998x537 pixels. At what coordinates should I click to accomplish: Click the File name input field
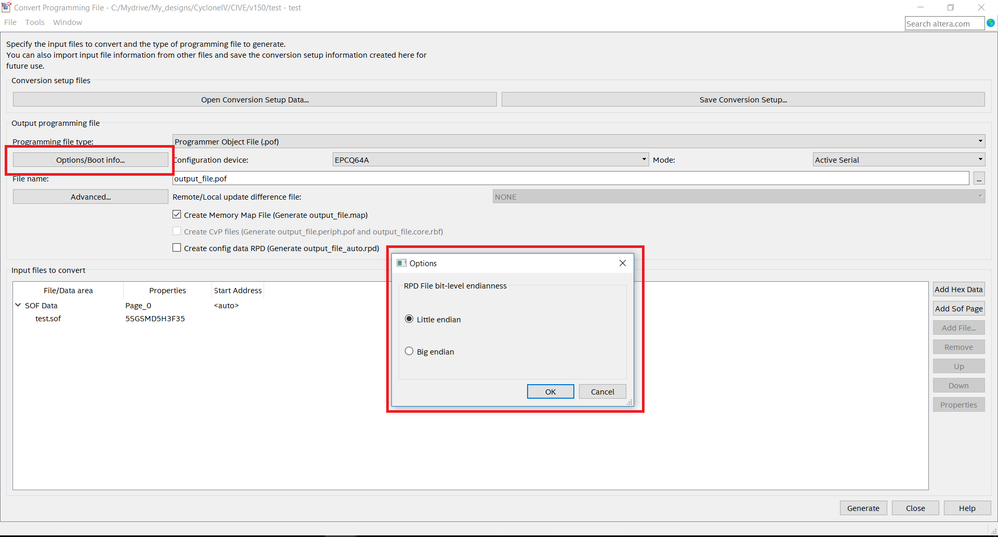click(570, 179)
